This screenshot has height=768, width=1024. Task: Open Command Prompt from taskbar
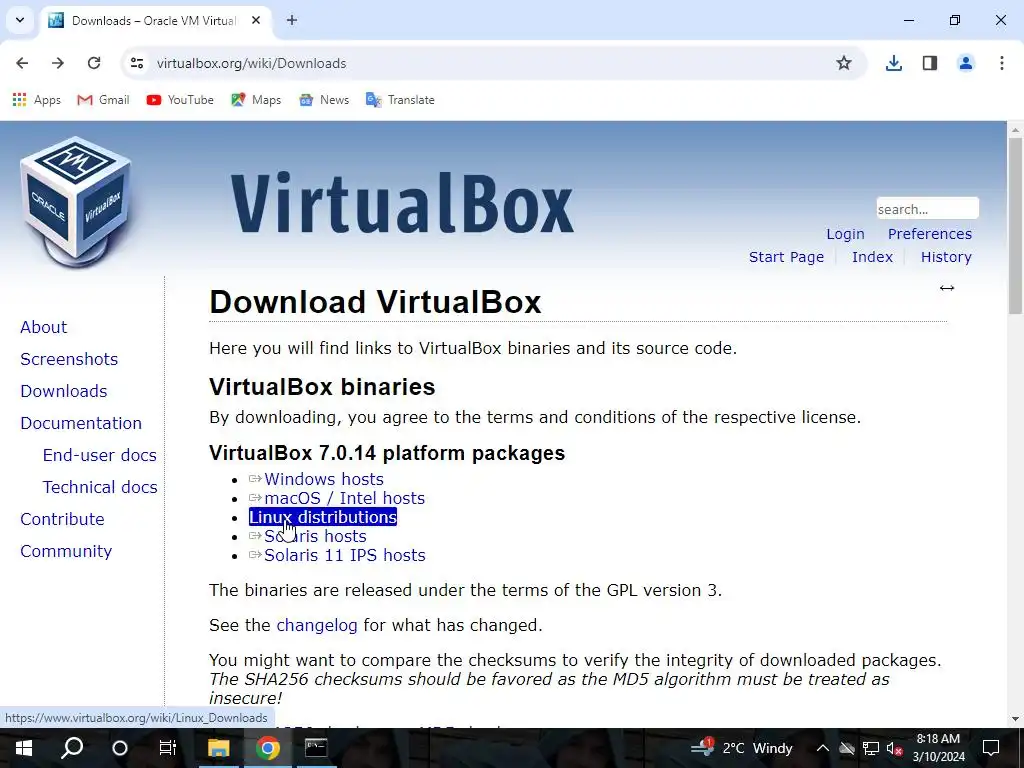[316, 748]
